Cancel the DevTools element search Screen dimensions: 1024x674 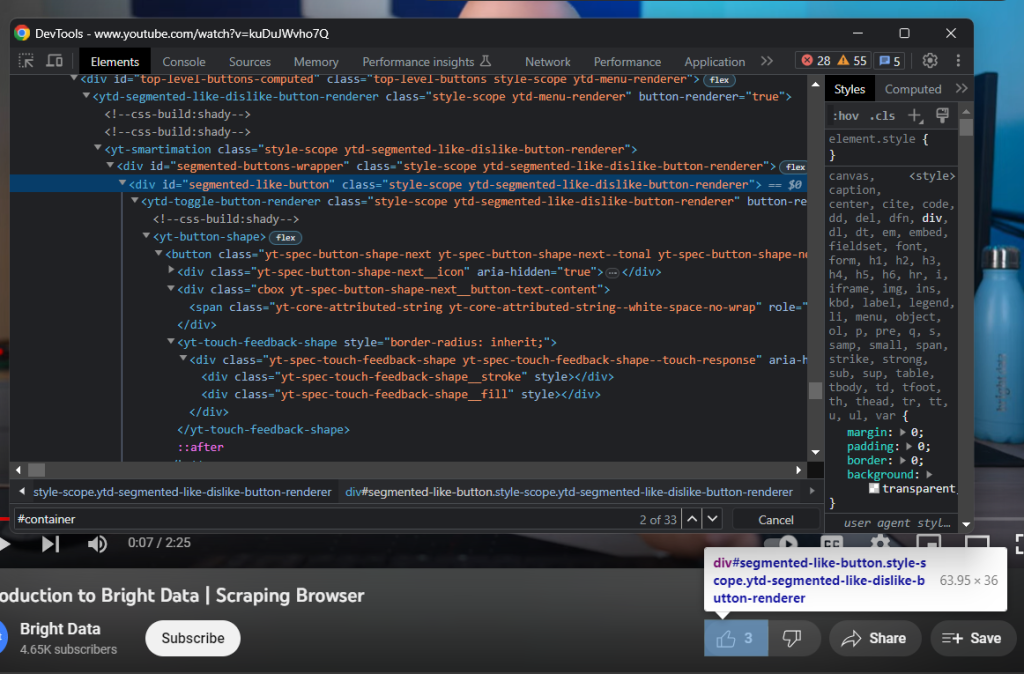(x=776, y=519)
